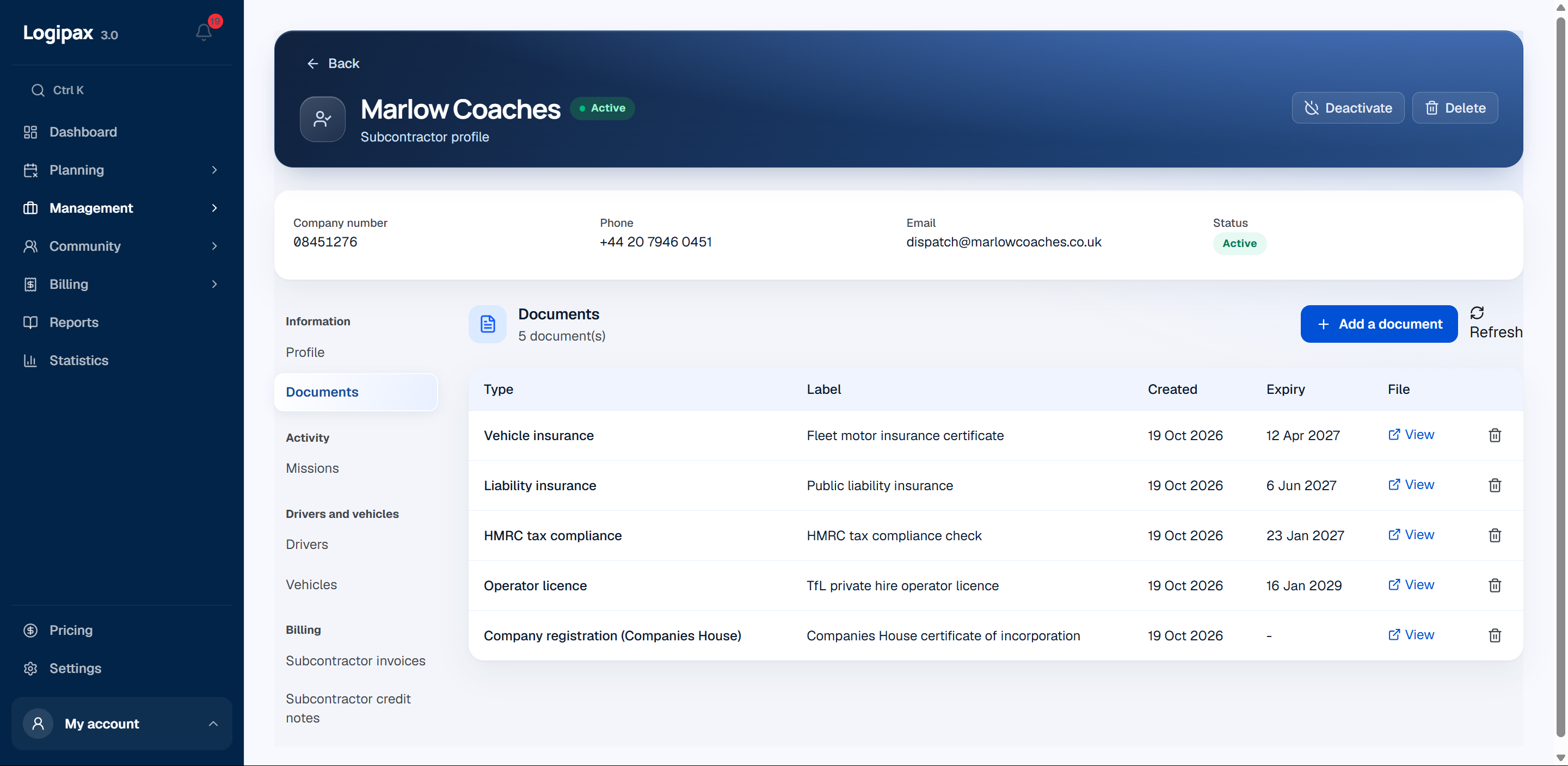1568x766 pixels.
Task: Select the Documents section tab
Action: point(356,392)
